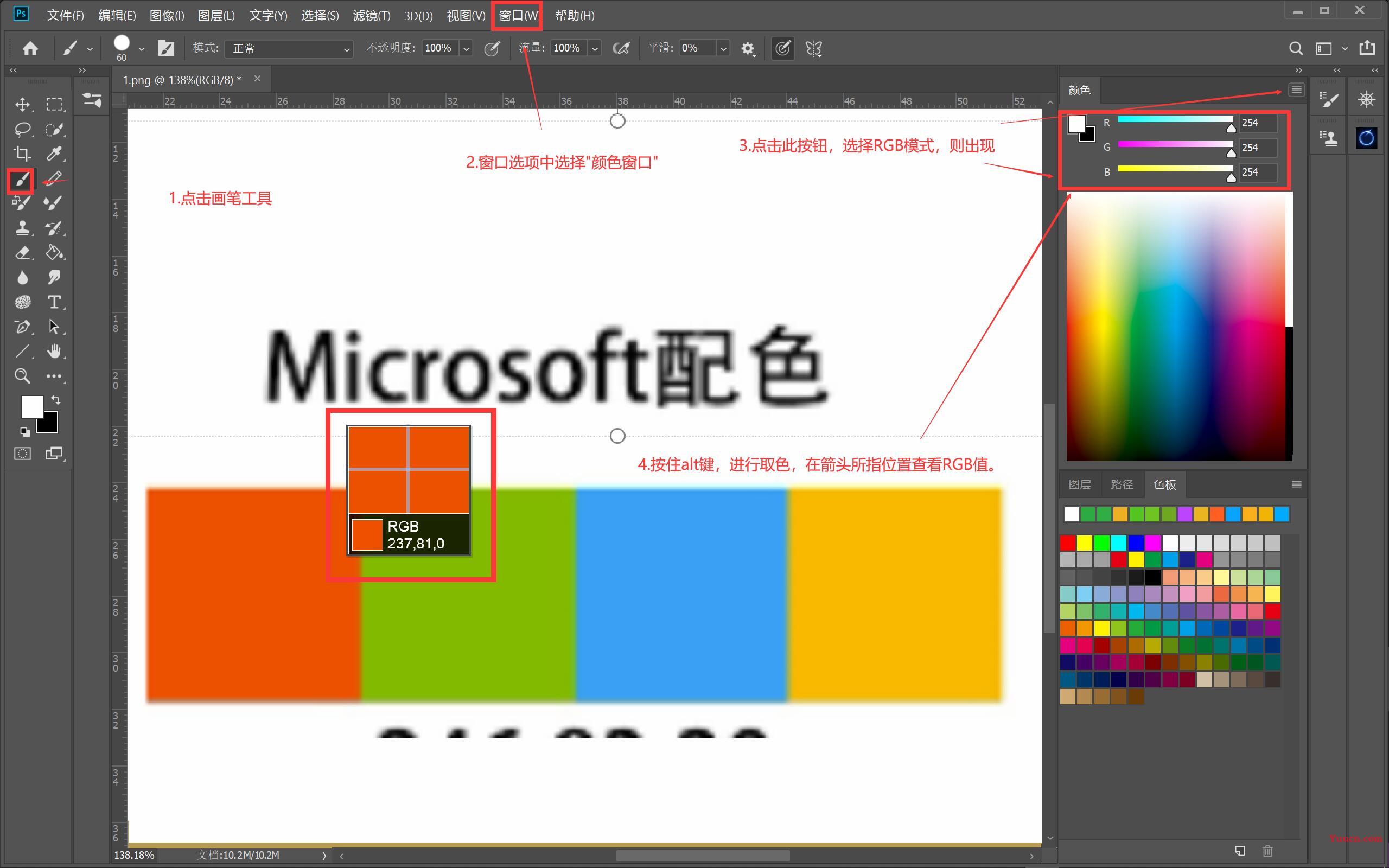Set the R slider handle

pos(1231,127)
